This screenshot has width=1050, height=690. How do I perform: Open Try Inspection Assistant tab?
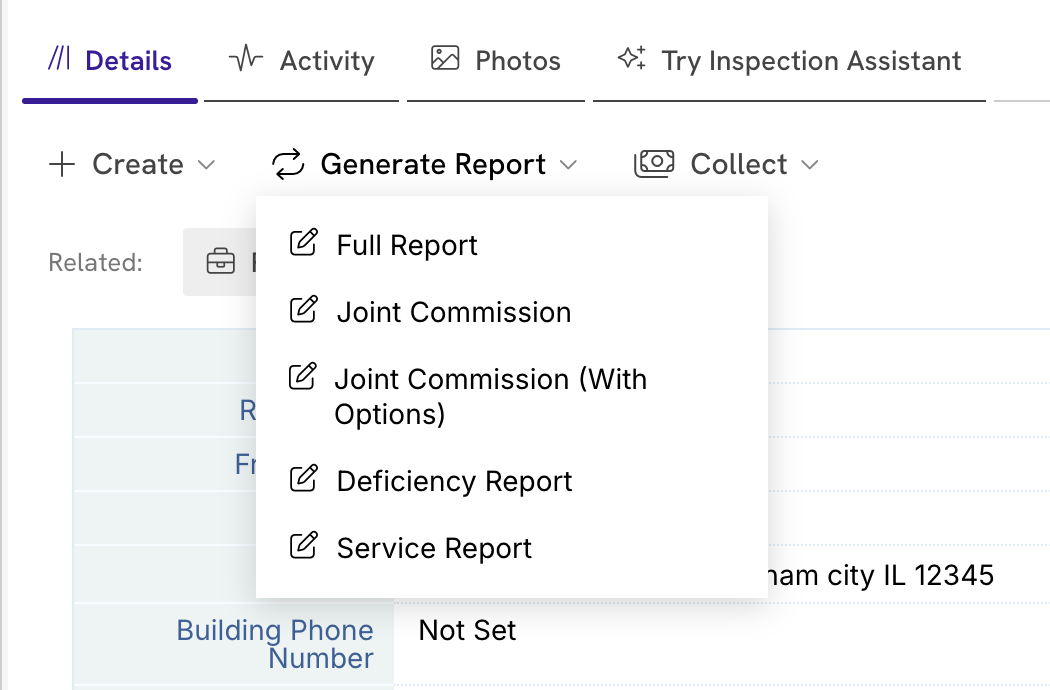point(789,61)
